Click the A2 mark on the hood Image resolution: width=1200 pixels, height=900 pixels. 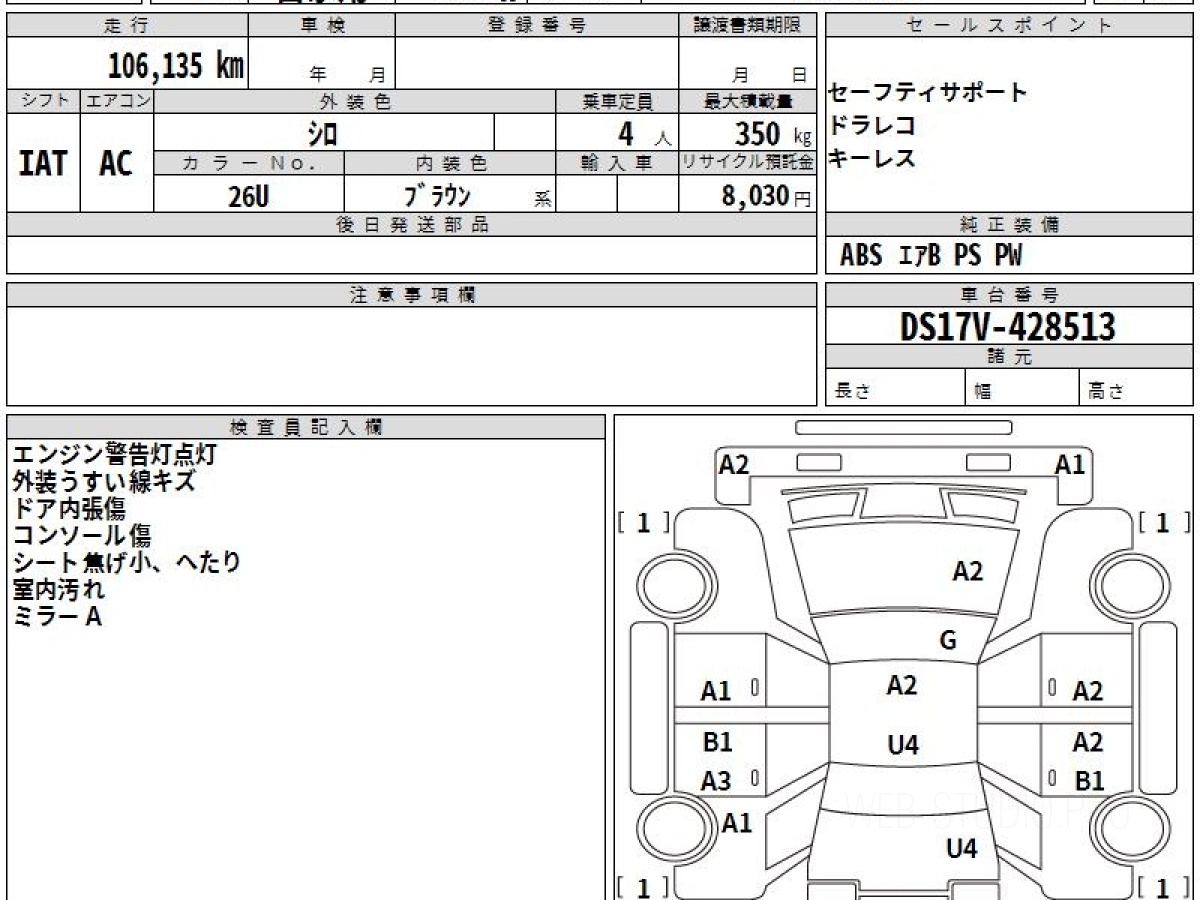967,571
